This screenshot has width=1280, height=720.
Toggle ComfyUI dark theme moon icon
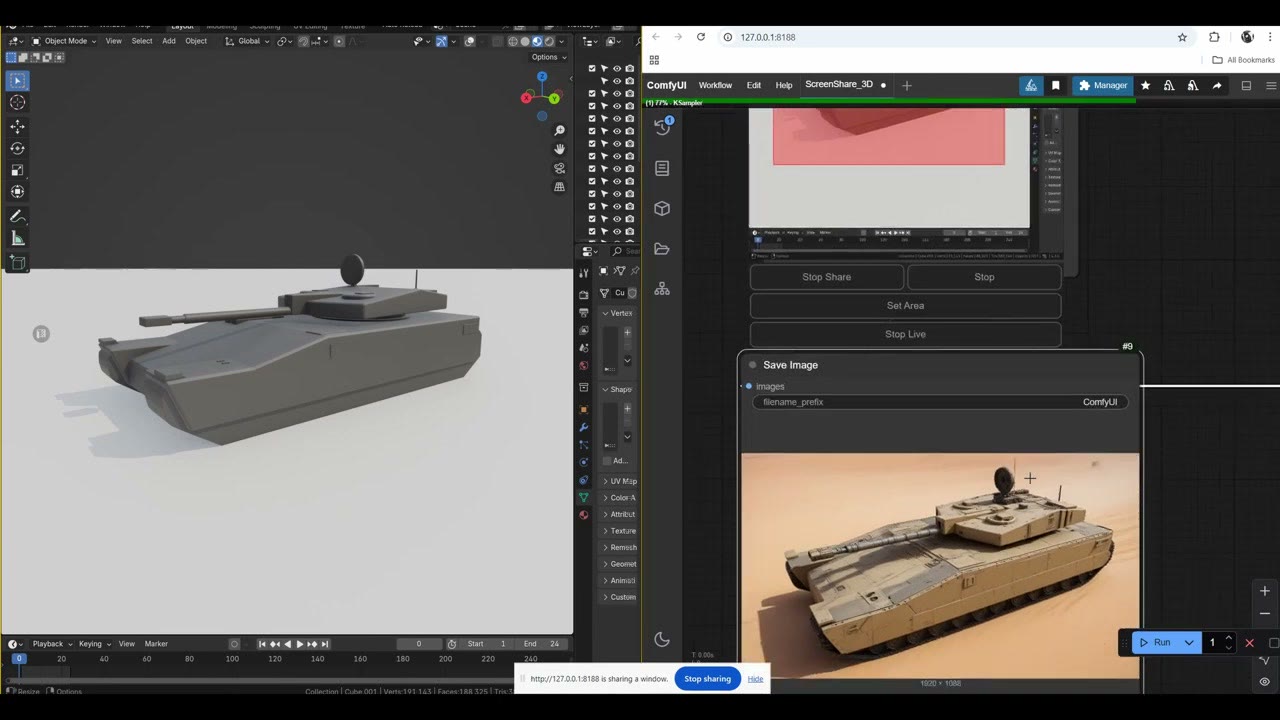[662, 639]
